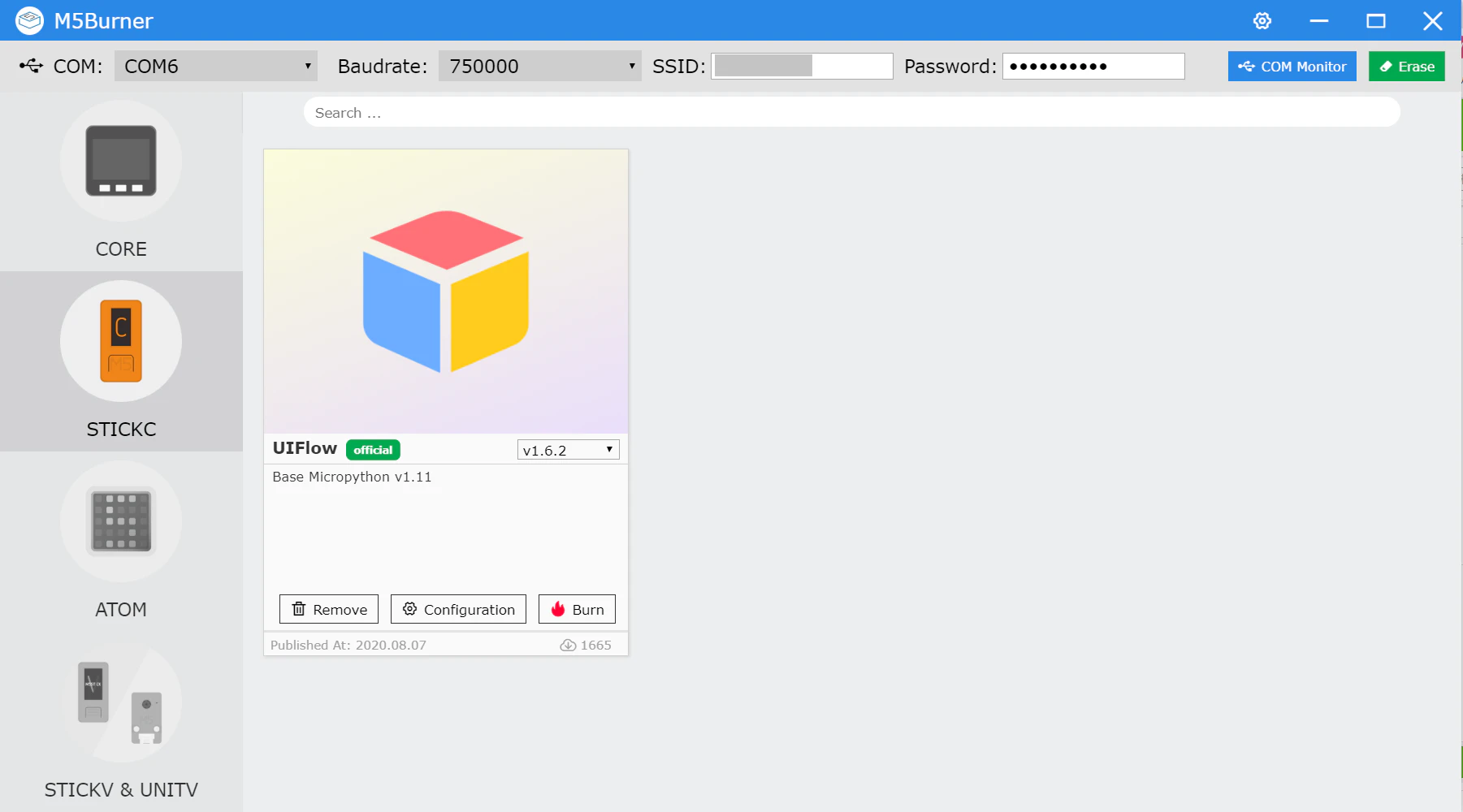The width and height of the screenshot is (1463, 812).
Task: Focus the SSID input field
Action: (x=802, y=66)
